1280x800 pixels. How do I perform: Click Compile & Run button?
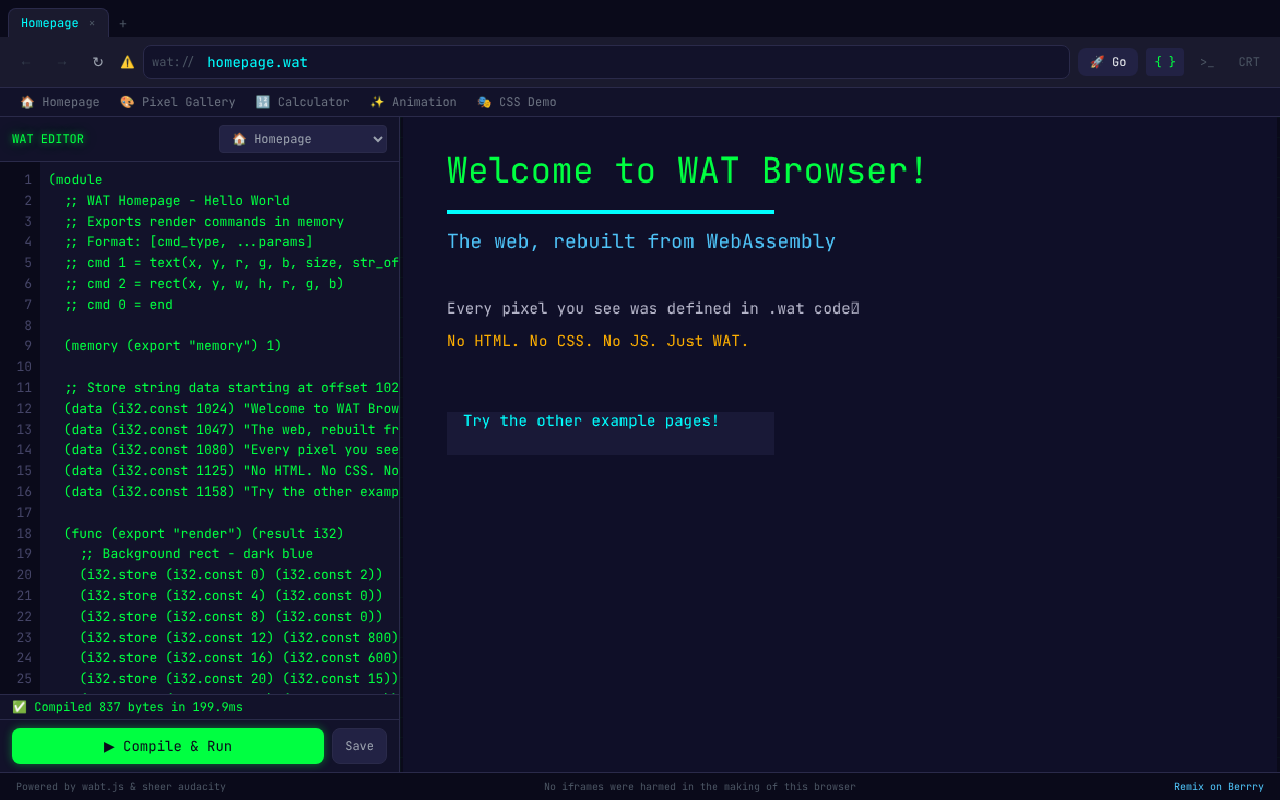pyautogui.click(x=168, y=746)
